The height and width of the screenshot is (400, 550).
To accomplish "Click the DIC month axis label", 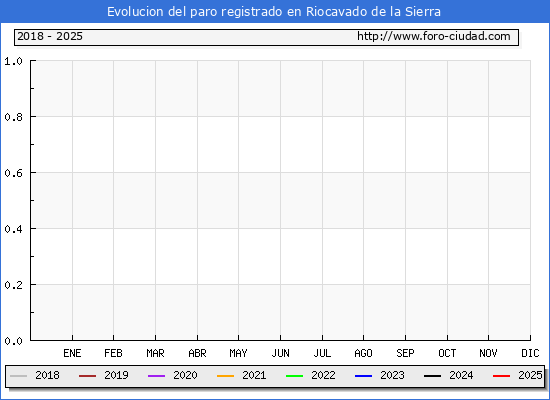I will 530,353.
